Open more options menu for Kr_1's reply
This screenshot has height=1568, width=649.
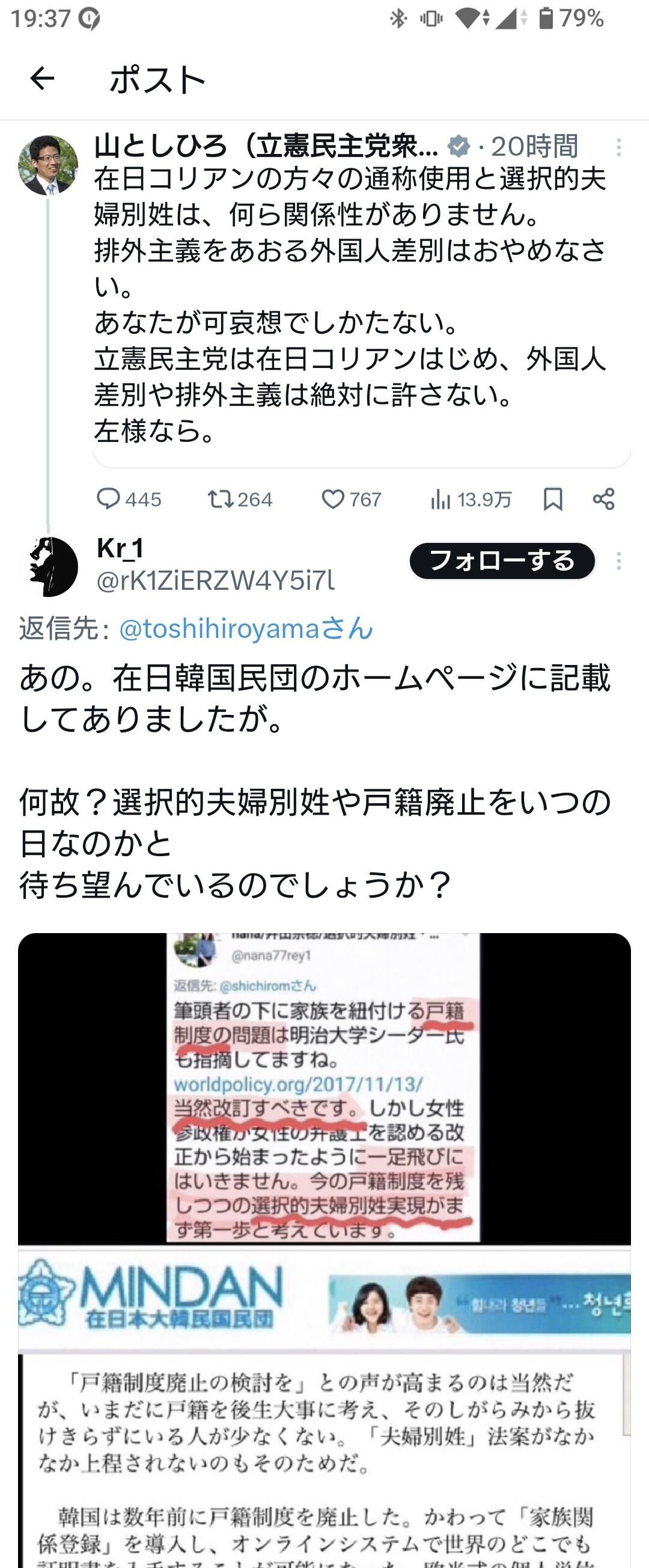tap(618, 561)
